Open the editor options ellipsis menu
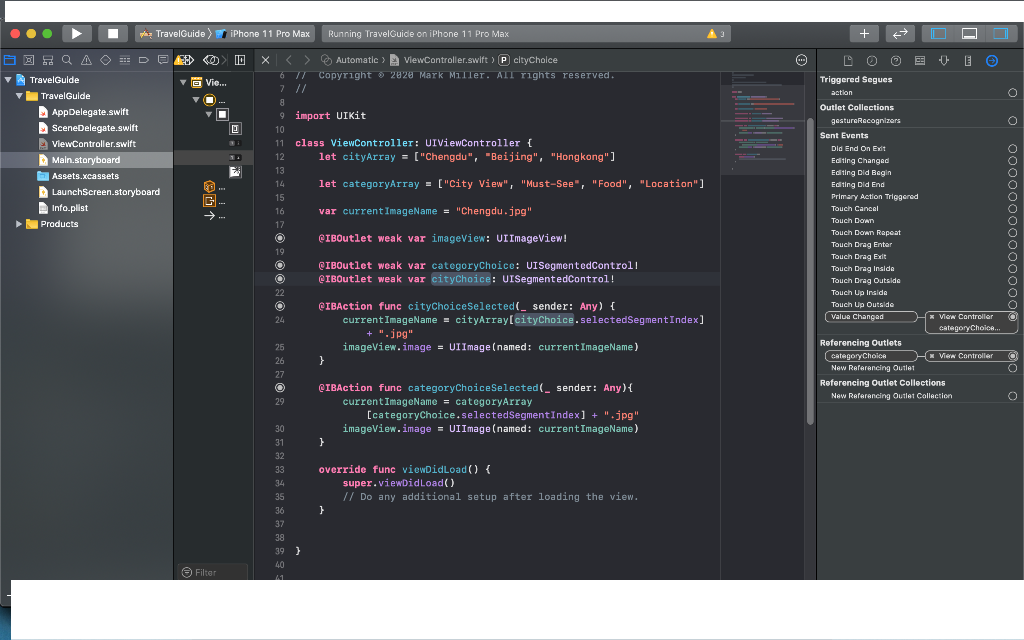 point(800,60)
